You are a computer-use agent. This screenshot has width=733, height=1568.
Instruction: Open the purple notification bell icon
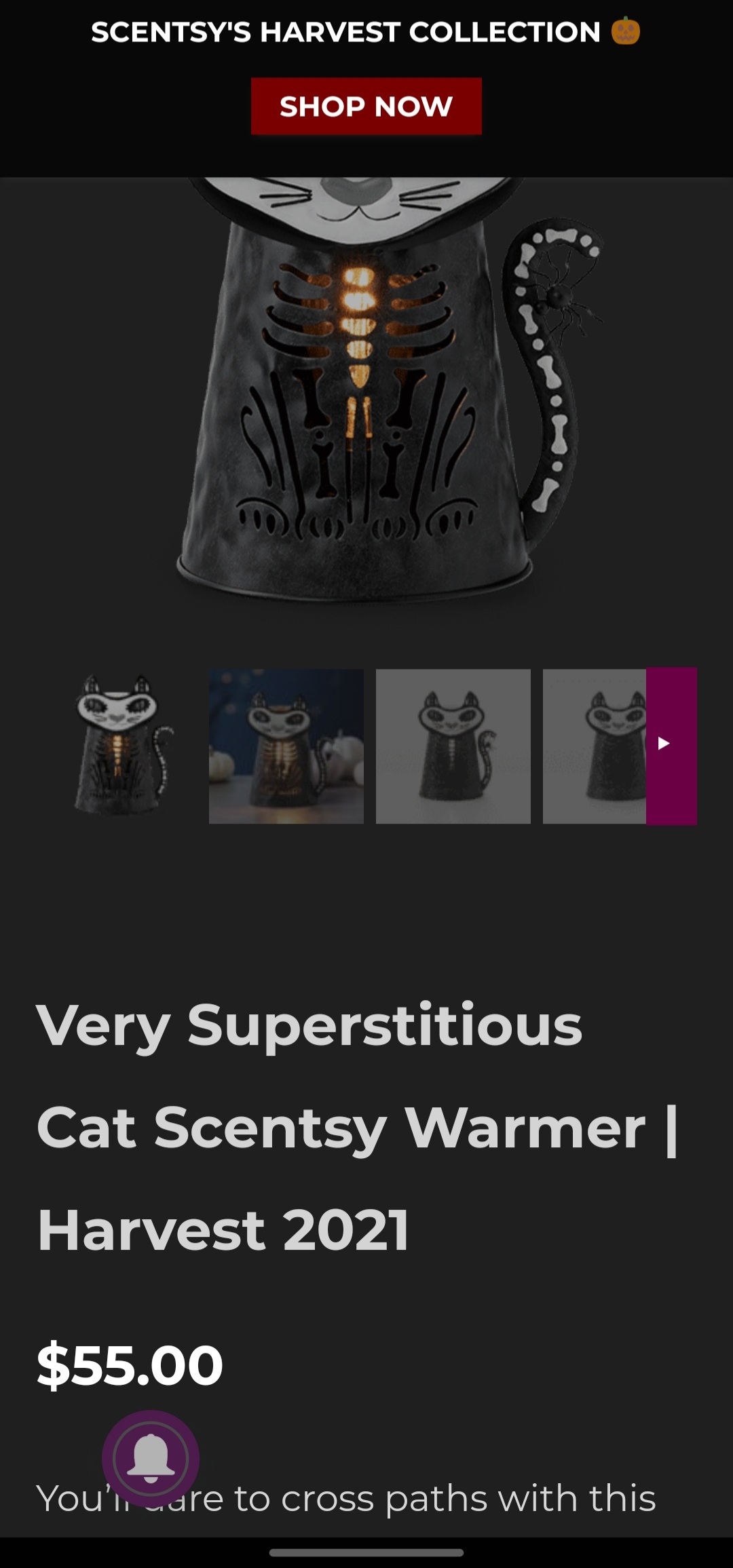151,1458
